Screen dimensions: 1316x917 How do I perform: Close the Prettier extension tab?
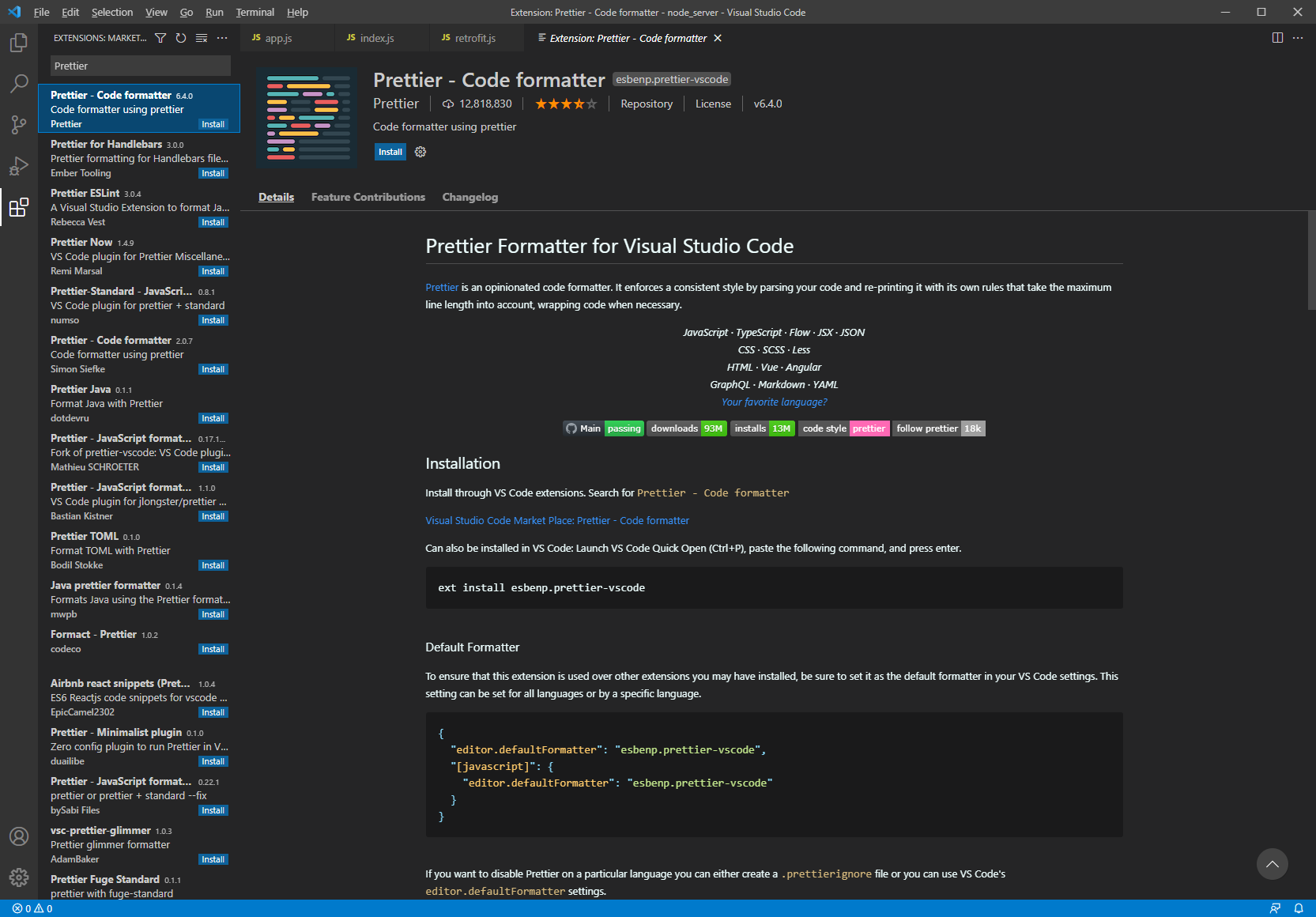(x=718, y=38)
